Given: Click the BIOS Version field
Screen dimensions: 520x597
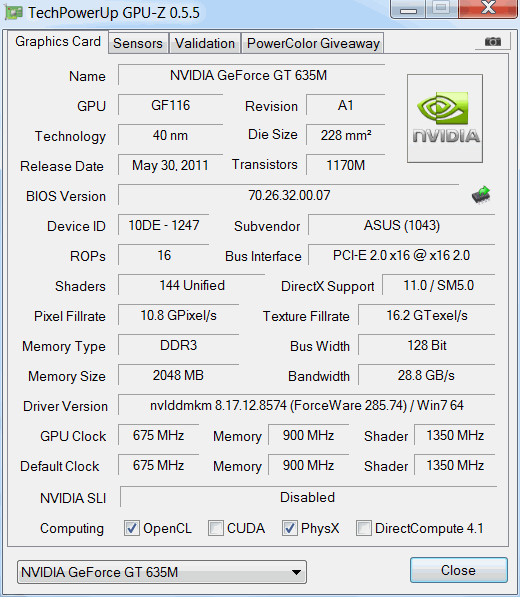Looking at the screenshot, I should pyautogui.click(x=289, y=195).
